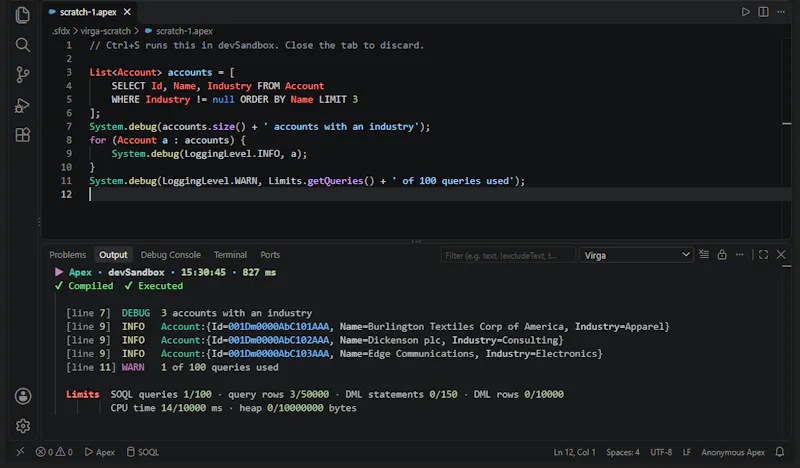Switch to the Debug Console tab
800x468 pixels.
tap(170, 255)
